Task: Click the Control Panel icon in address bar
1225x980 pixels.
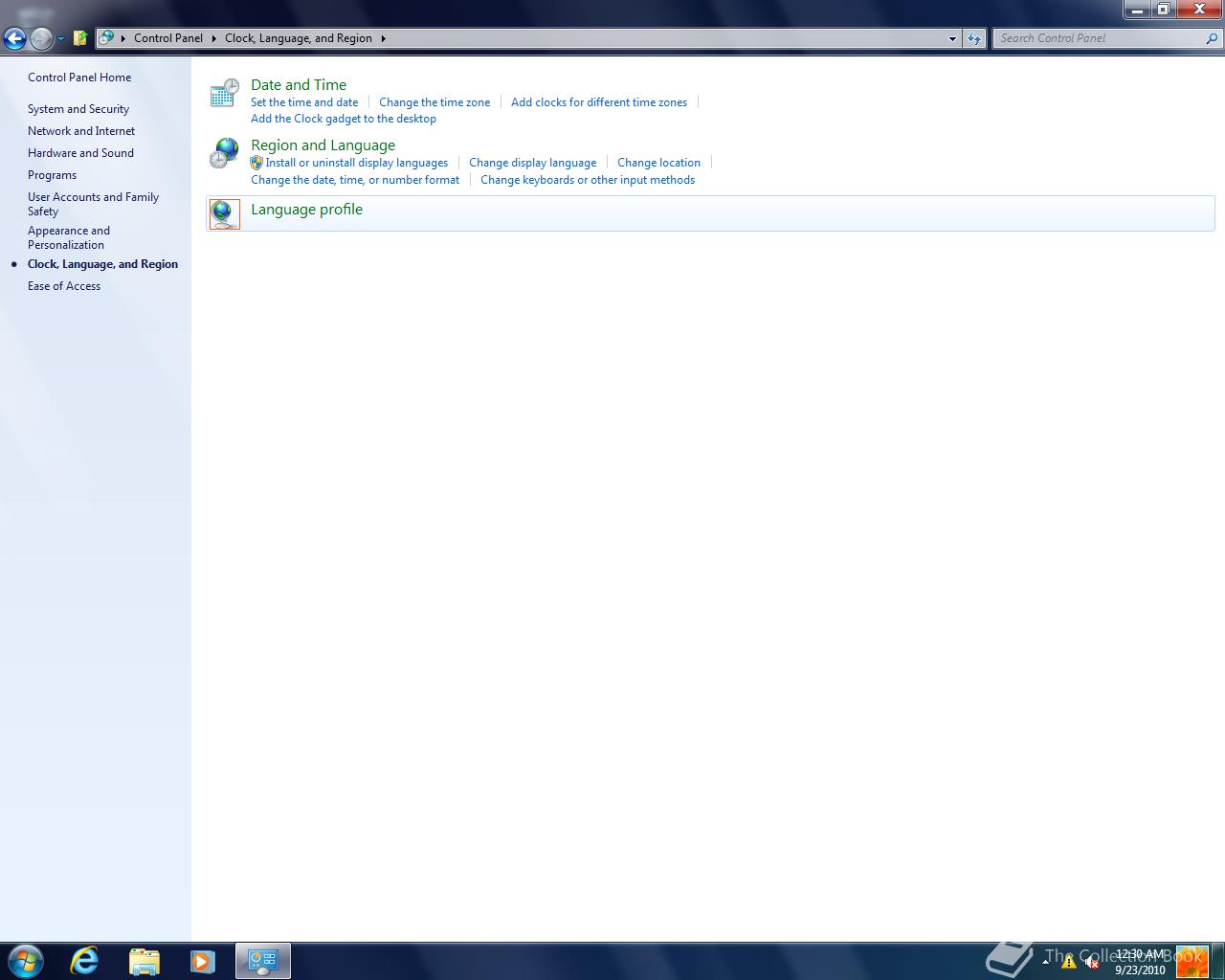Action: click(106, 38)
